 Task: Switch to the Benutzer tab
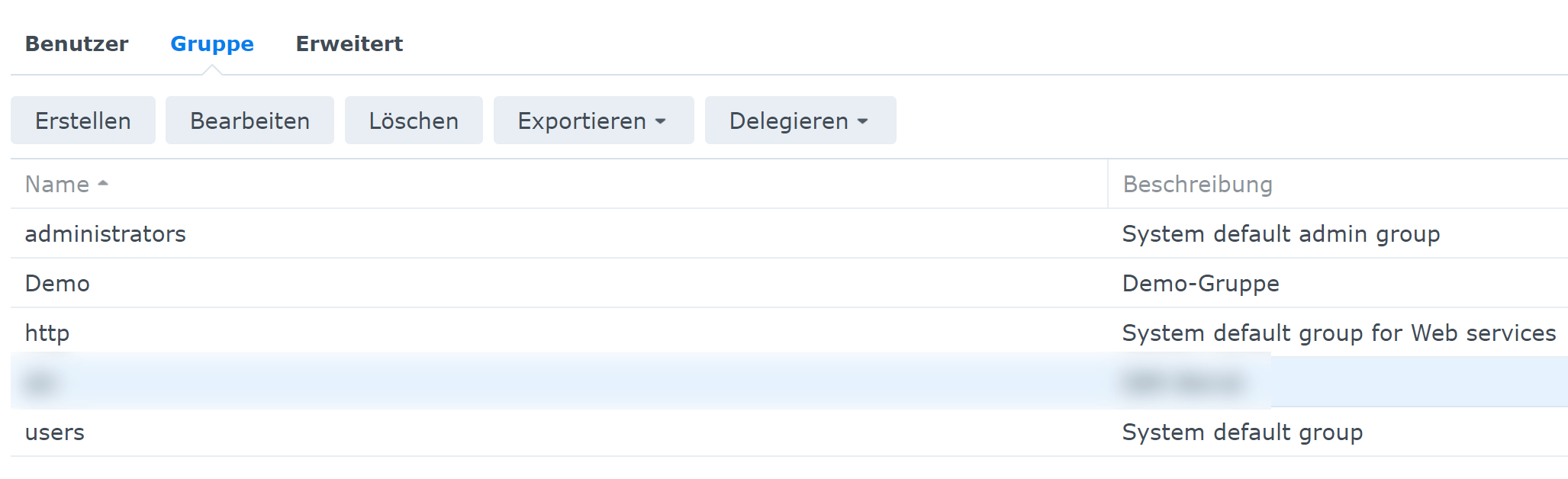[x=76, y=44]
